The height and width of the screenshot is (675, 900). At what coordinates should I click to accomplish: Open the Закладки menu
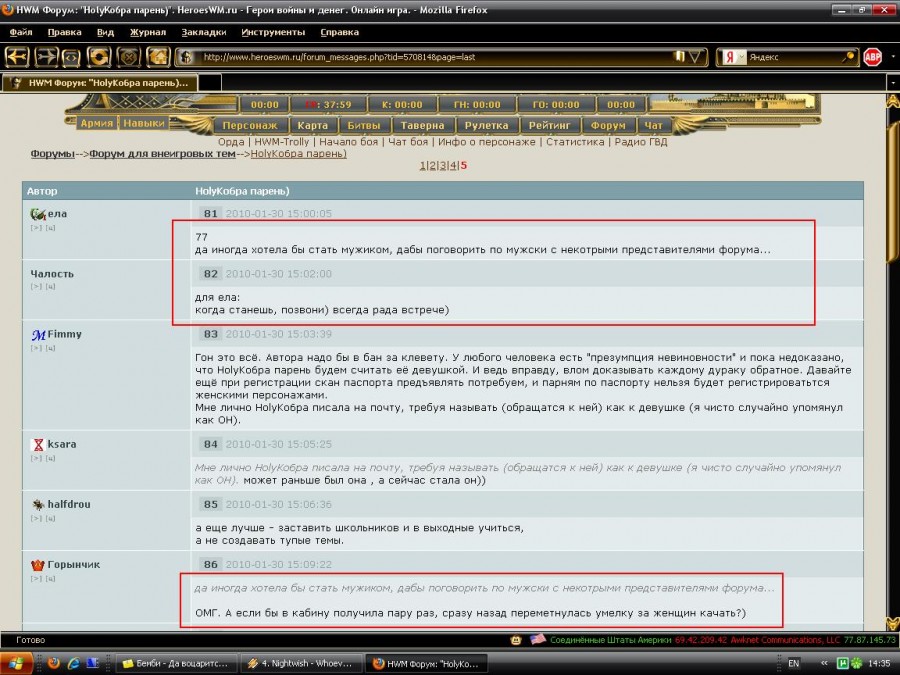tap(203, 32)
